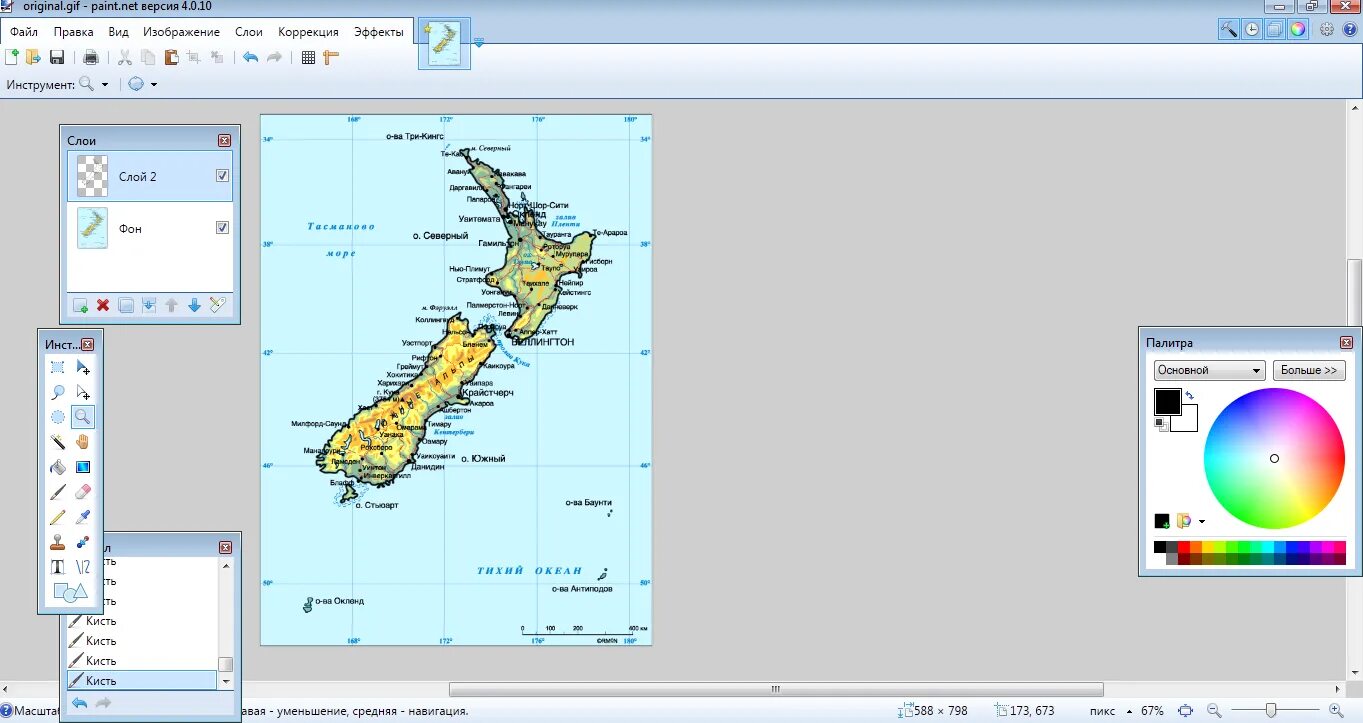Toggle Layers window icon in top right
The image size is (1363, 723).
[1275, 29]
